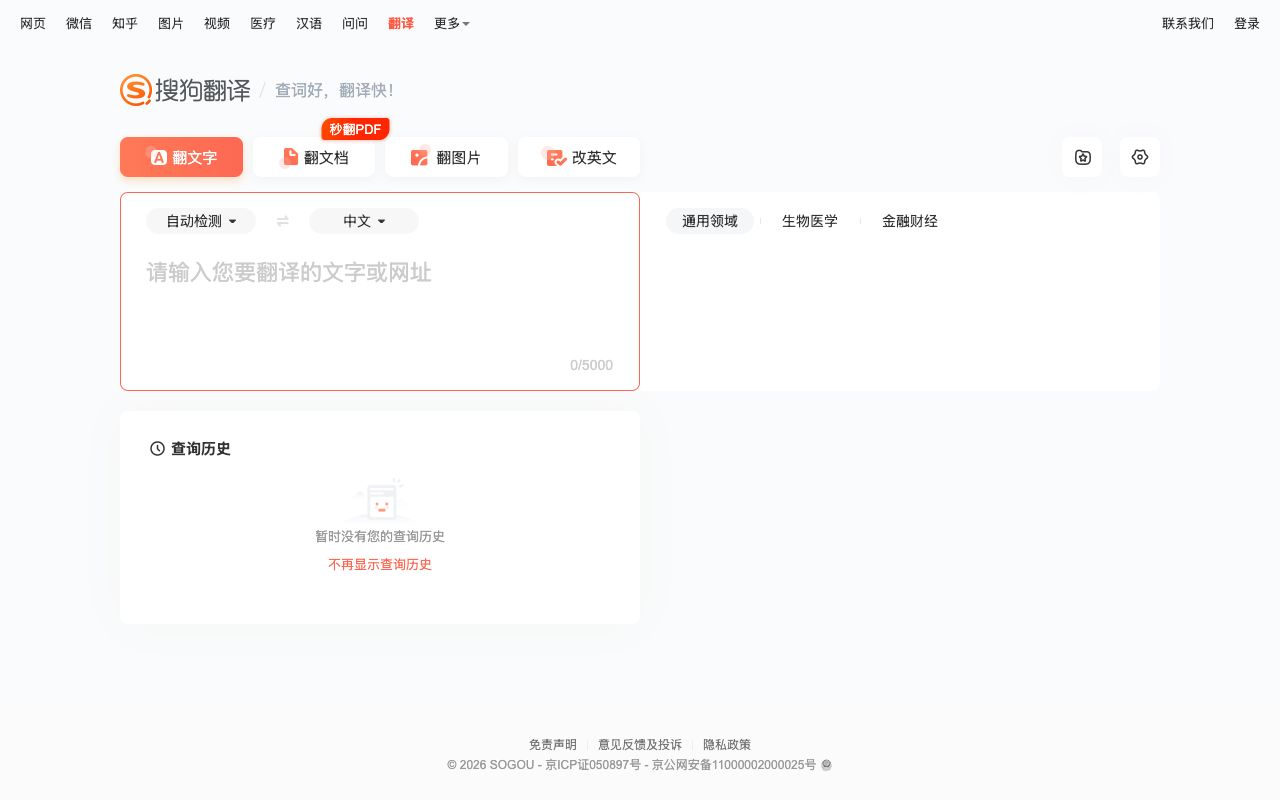Switch translation domain to 金融财经
This screenshot has height=800, width=1280.
click(910, 221)
